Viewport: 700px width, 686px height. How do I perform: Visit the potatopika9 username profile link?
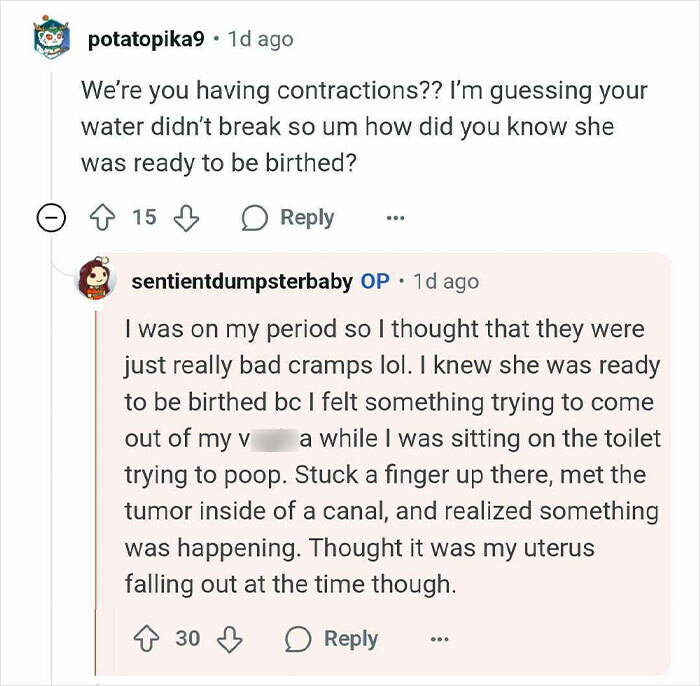[146, 40]
